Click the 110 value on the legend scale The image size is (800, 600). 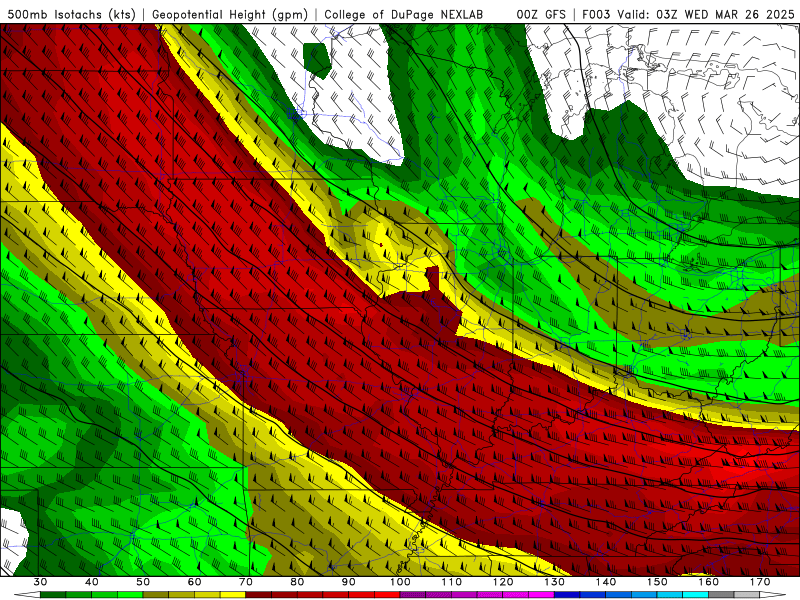tap(452, 582)
